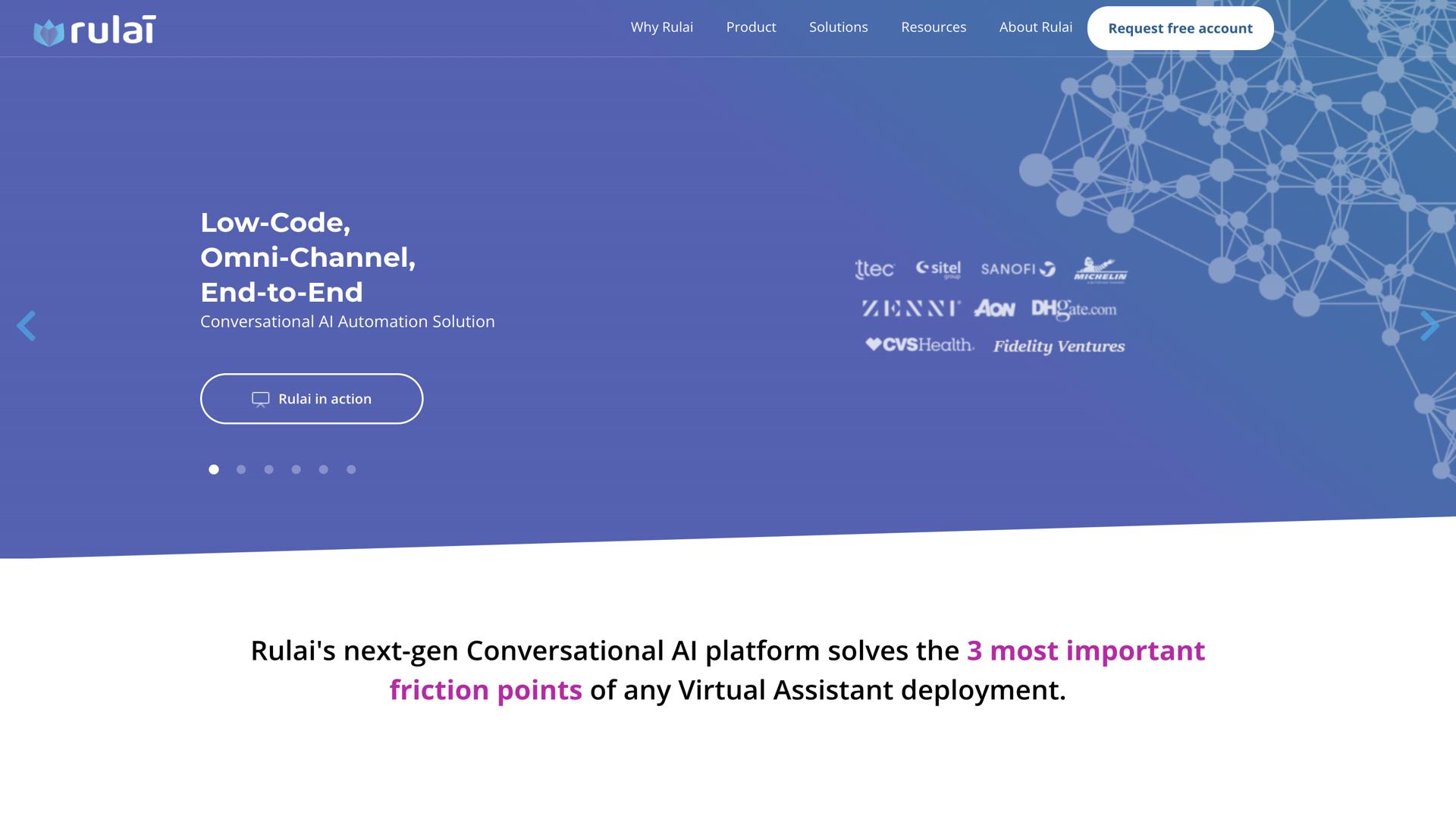Click the CVS Health logo
This screenshot has width=1456, height=819.
tap(920, 345)
